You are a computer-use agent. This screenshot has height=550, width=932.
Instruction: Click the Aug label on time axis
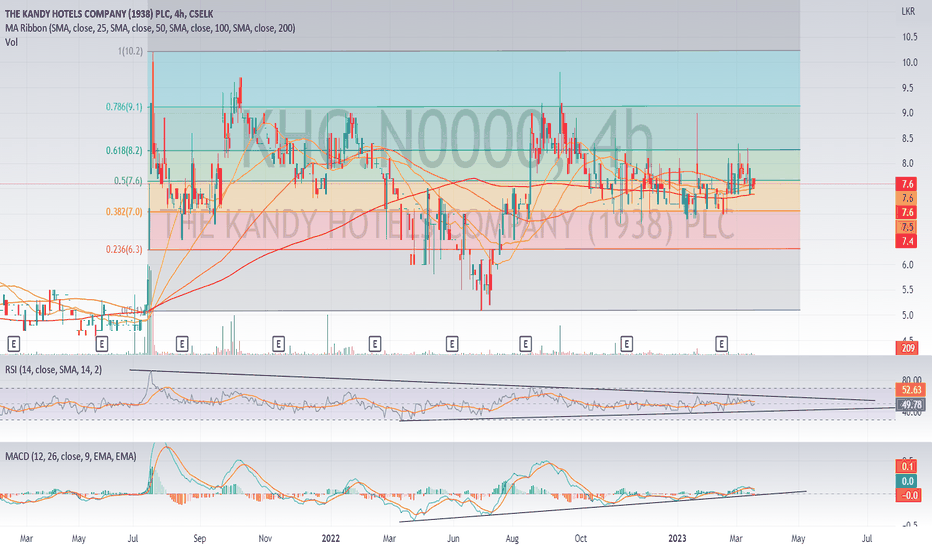point(512,539)
